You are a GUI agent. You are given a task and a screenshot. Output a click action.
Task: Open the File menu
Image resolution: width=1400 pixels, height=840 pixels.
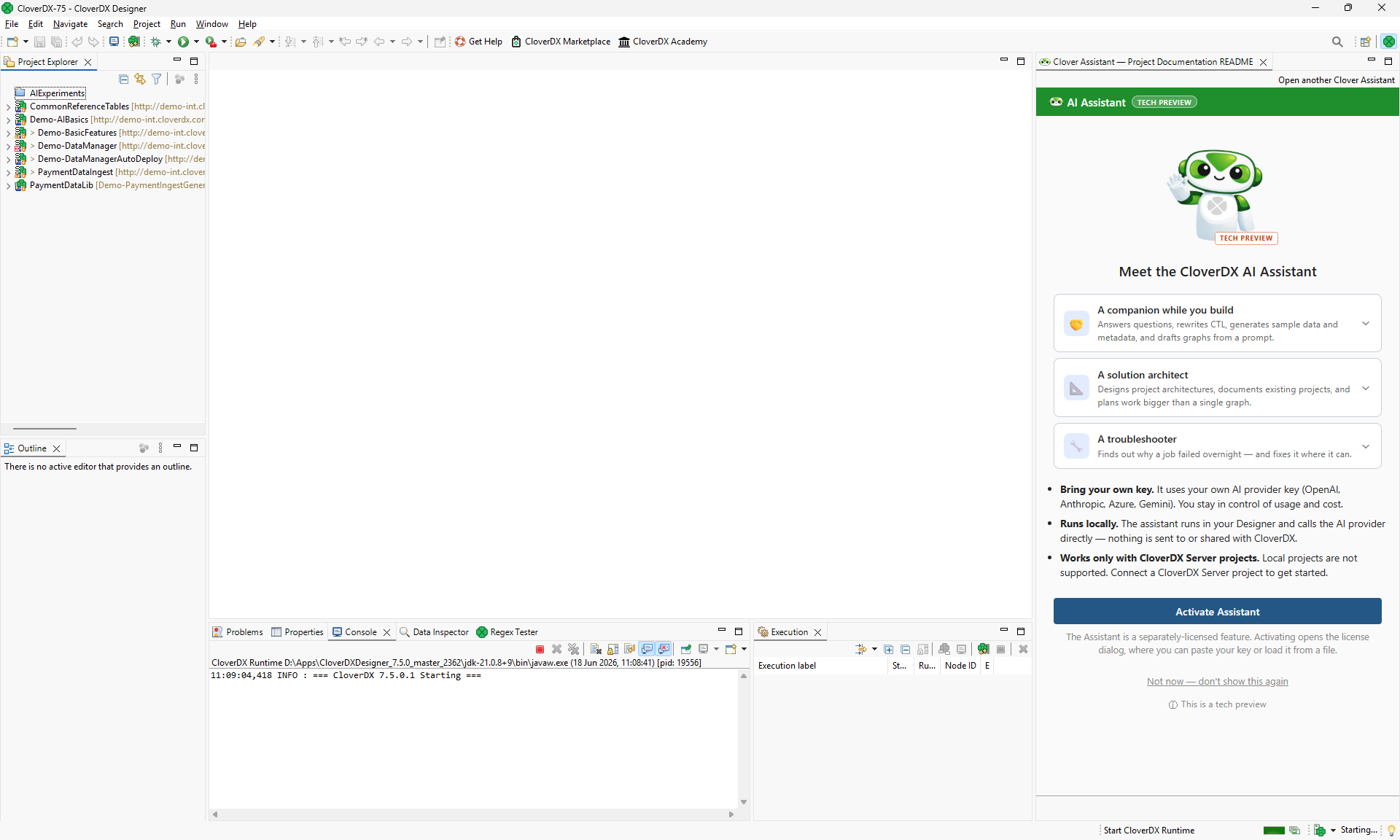coord(12,24)
